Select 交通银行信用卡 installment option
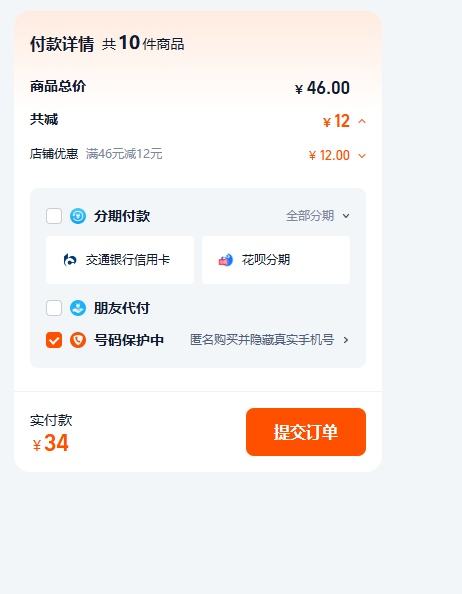This screenshot has height=594, width=462. [x=120, y=260]
